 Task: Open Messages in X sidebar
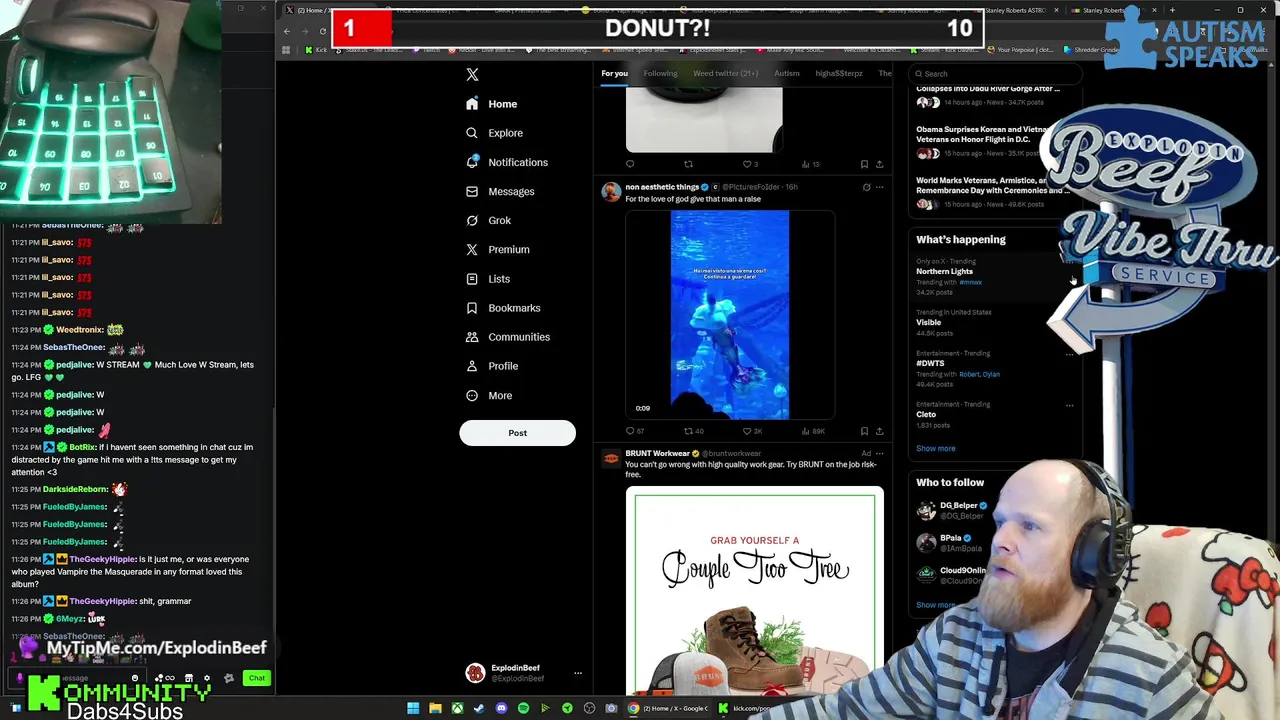pos(500,191)
